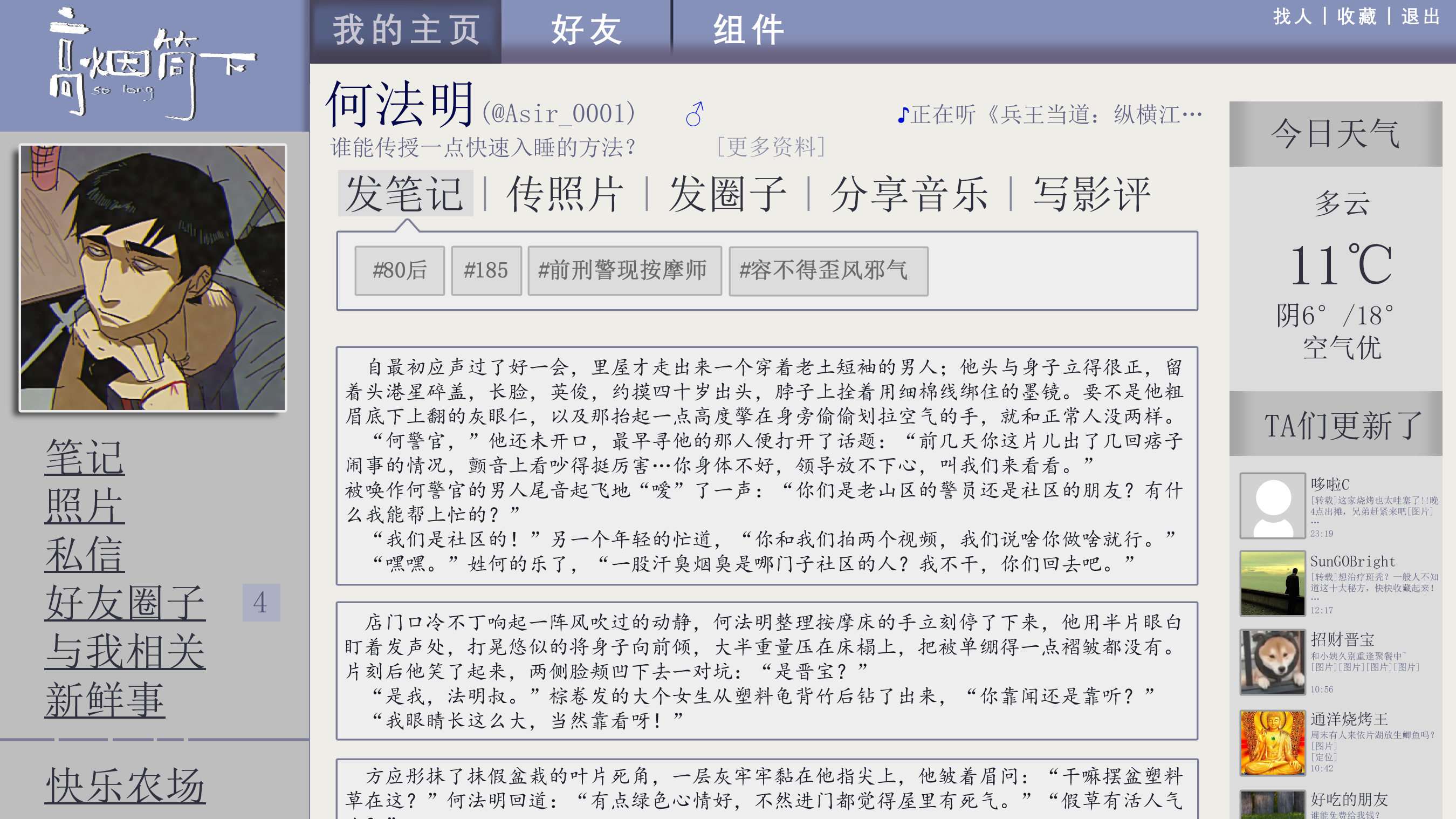Click the 好友圈子 notification badge 4
Screen dimensions: 1456x819
(260, 602)
